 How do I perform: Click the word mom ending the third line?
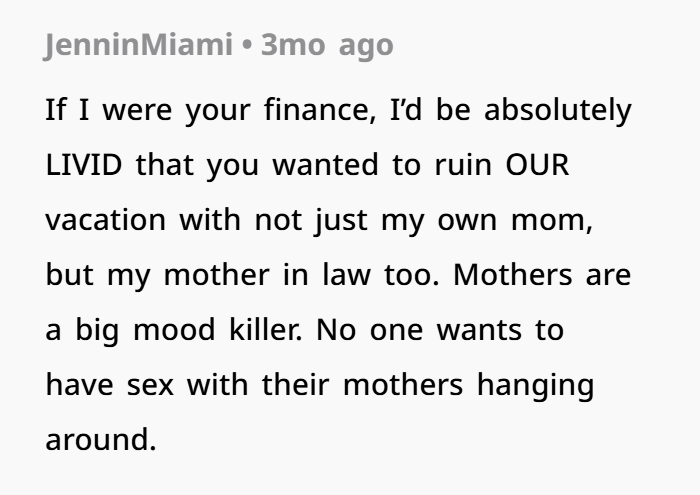pos(552,220)
